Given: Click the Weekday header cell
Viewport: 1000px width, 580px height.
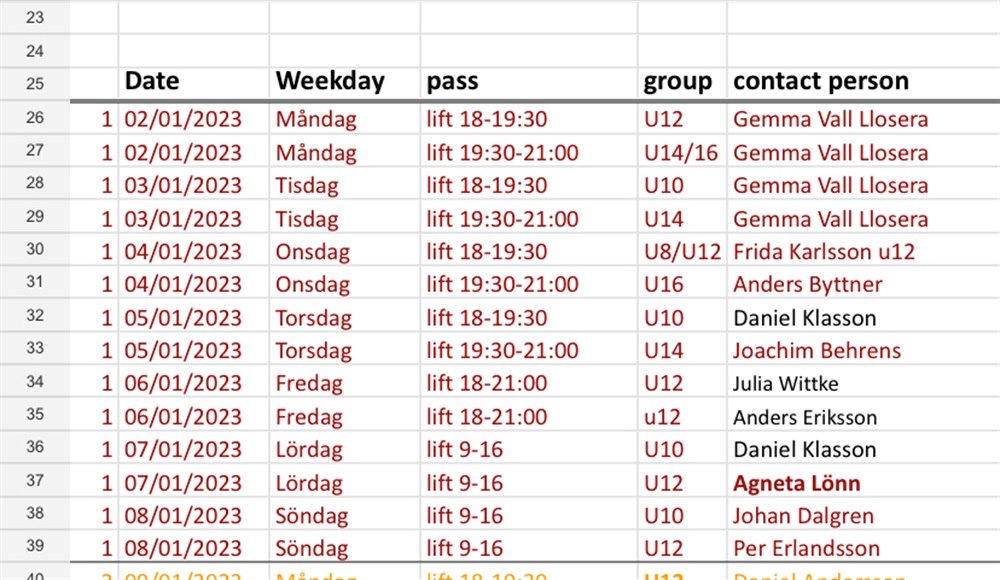Looking at the screenshot, I should (344, 83).
